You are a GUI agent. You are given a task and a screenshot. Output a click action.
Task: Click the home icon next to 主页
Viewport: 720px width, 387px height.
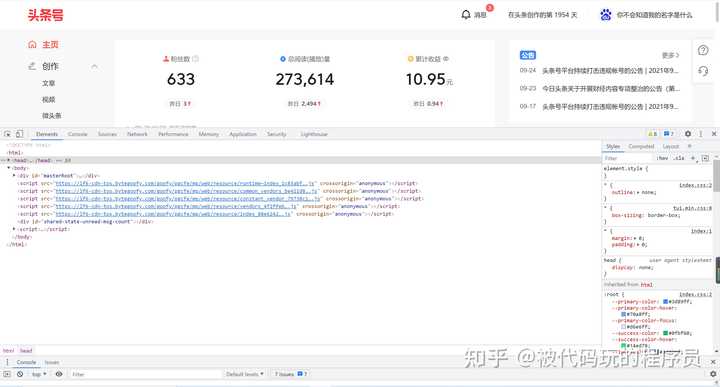pos(32,45)
